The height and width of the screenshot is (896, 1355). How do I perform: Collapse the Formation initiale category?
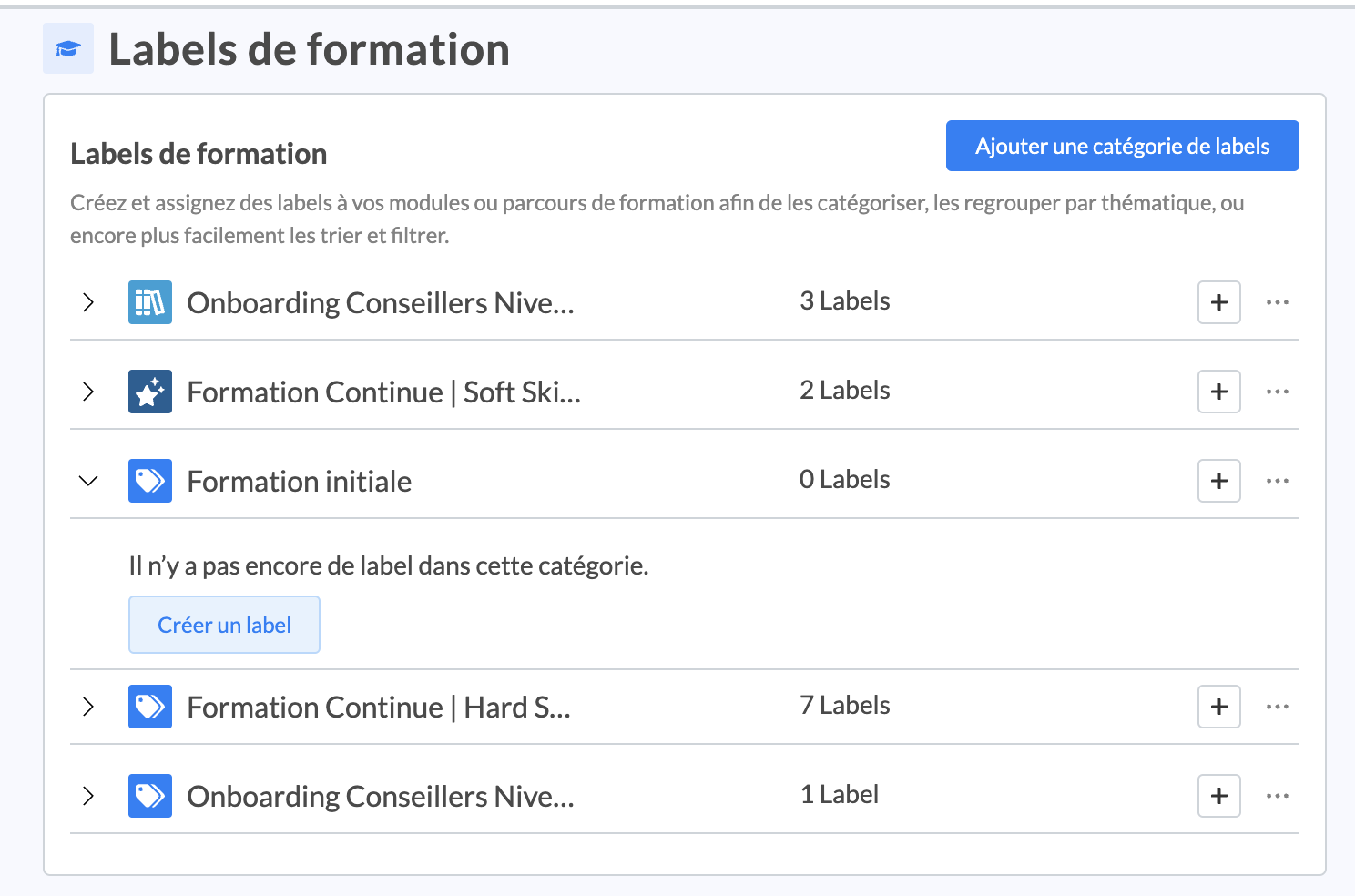pyautogui.click(x=88, y=481)
